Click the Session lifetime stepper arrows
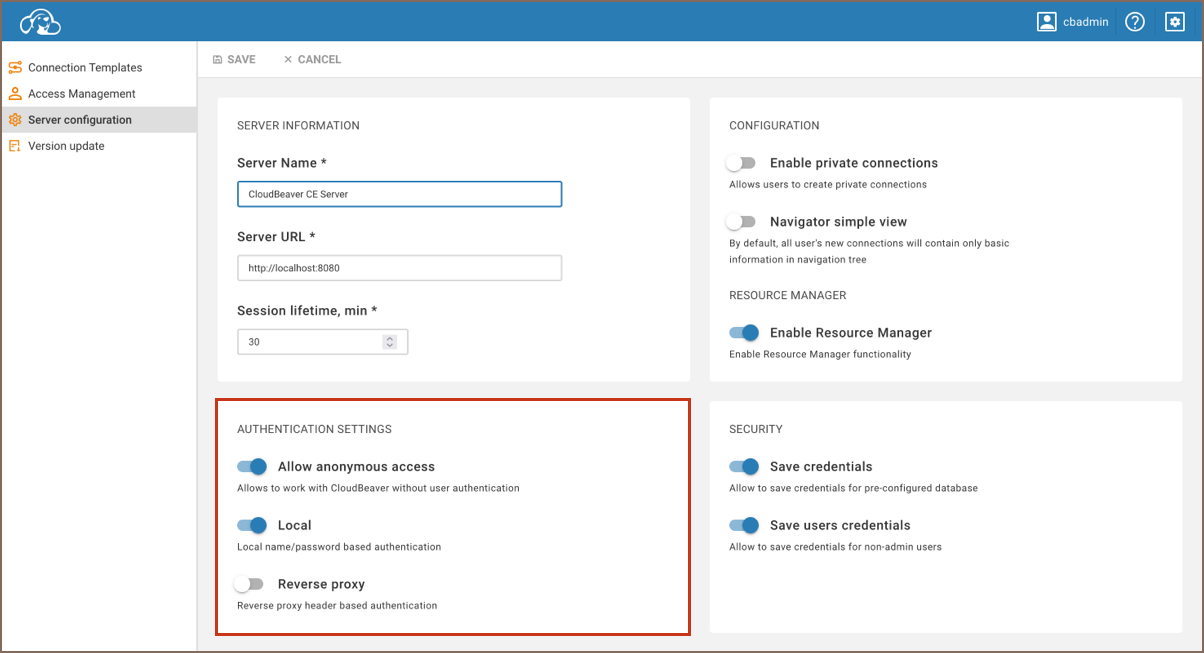 click(389, 342)
